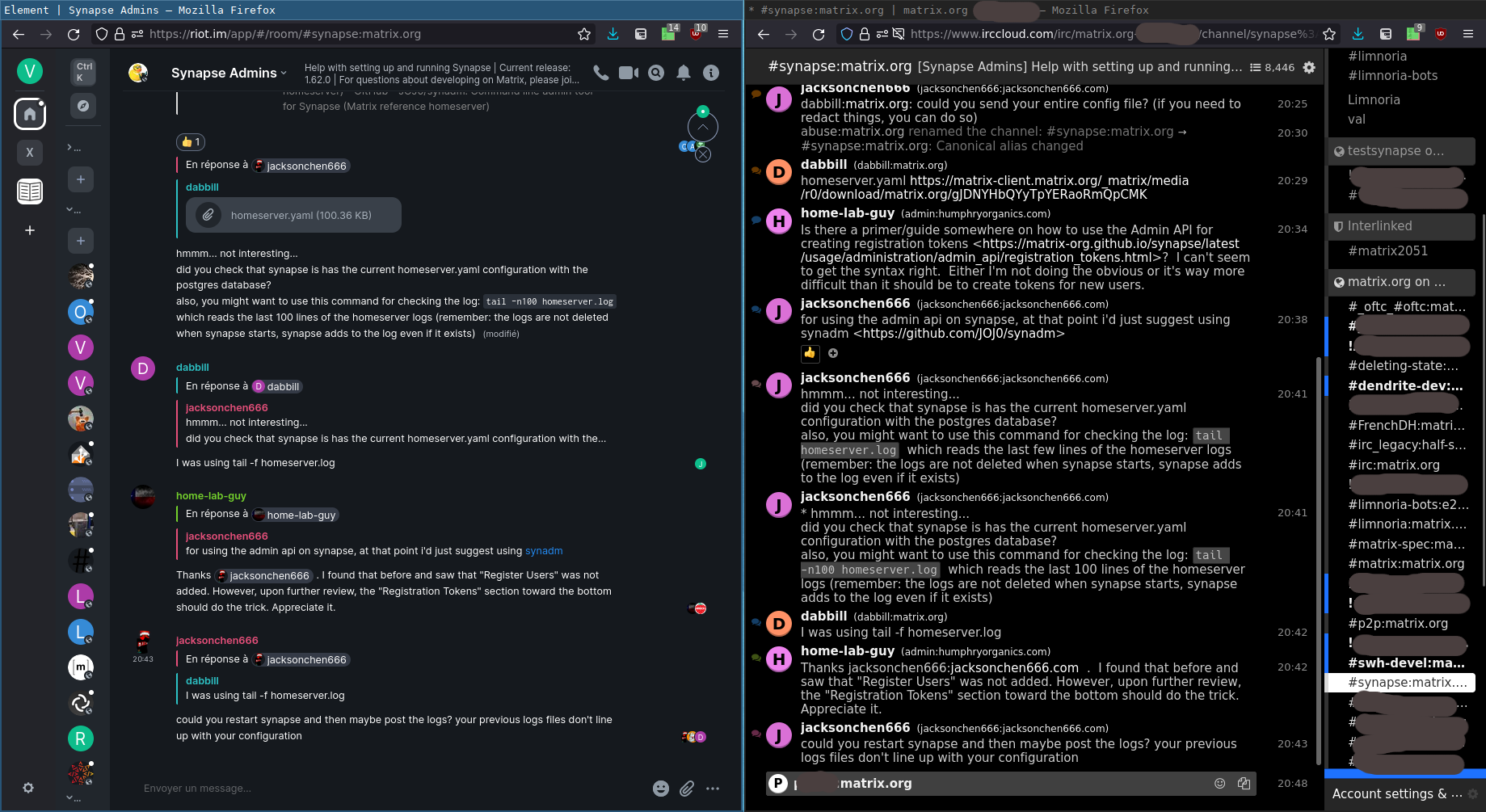
Task: Focus the IRCCloud message input
Action: (1010, 783)
